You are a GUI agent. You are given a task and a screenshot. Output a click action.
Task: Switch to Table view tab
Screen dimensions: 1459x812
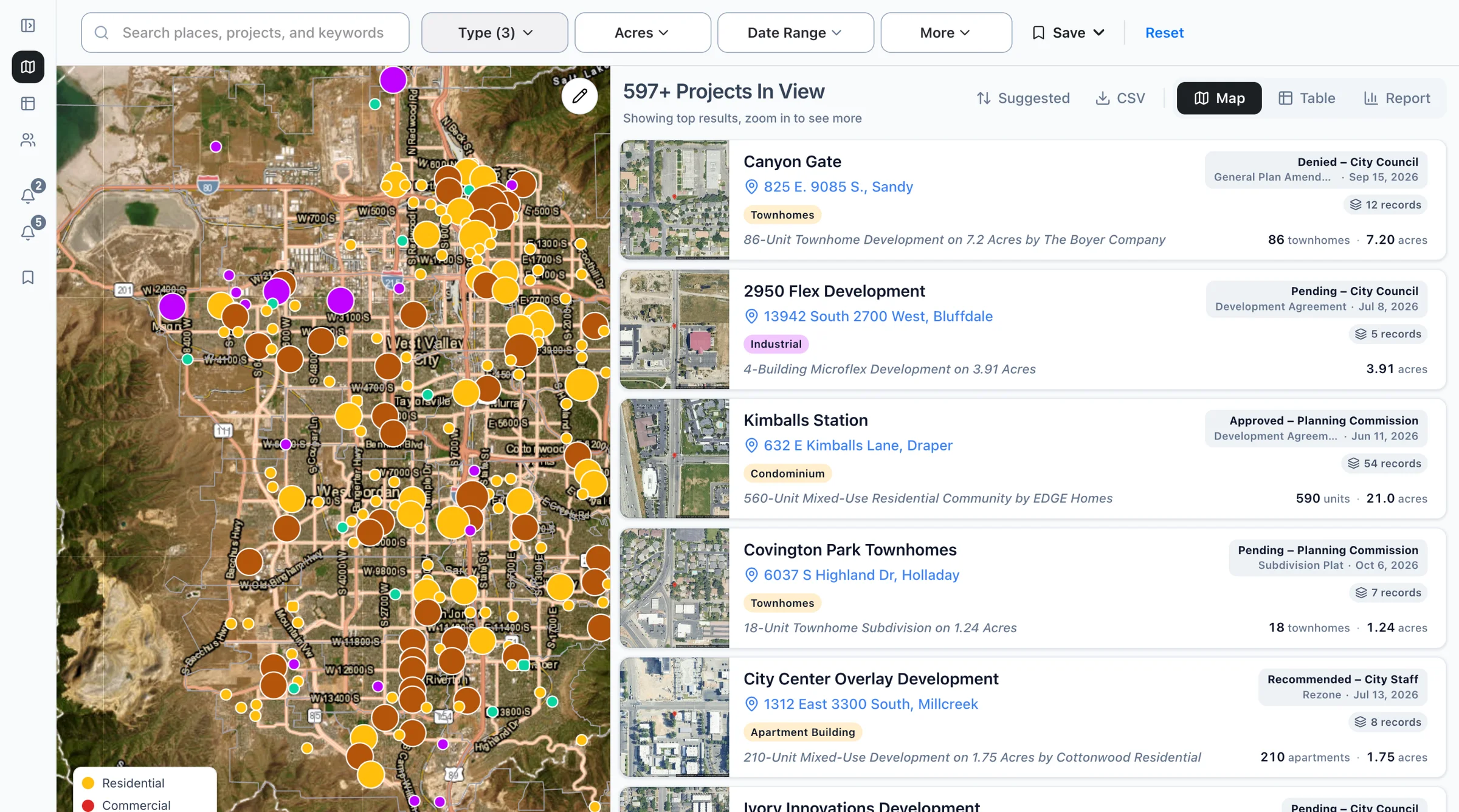pos(1306,98)
